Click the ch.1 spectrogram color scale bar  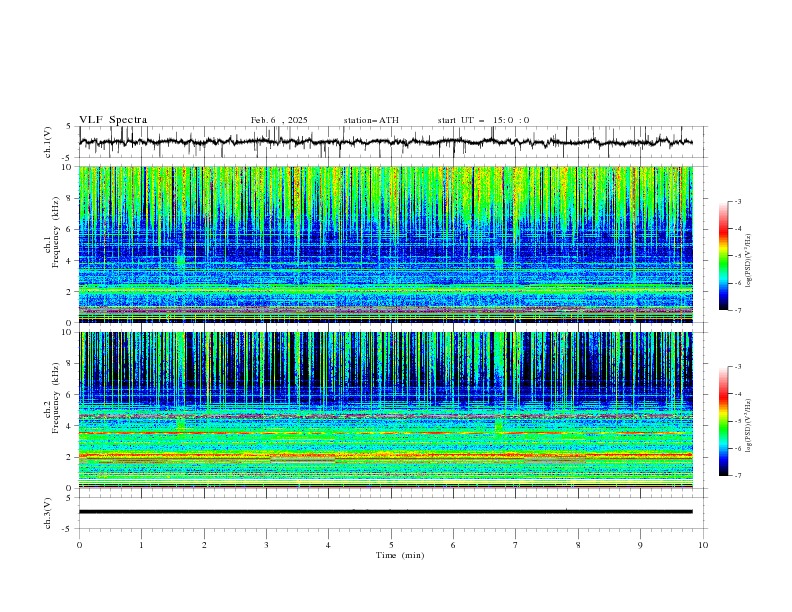tap(723, 256)
